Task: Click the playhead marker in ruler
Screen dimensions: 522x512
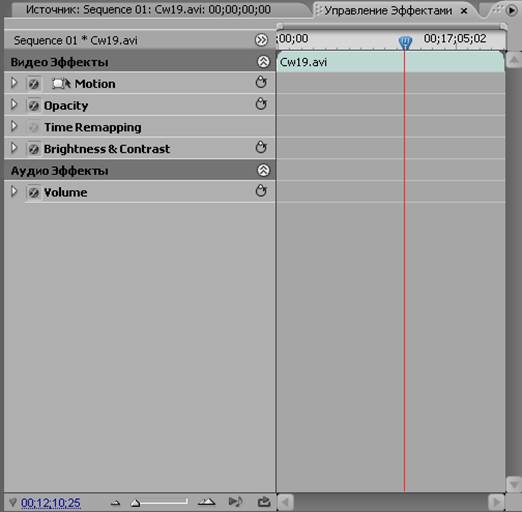Action: [405, 42]
